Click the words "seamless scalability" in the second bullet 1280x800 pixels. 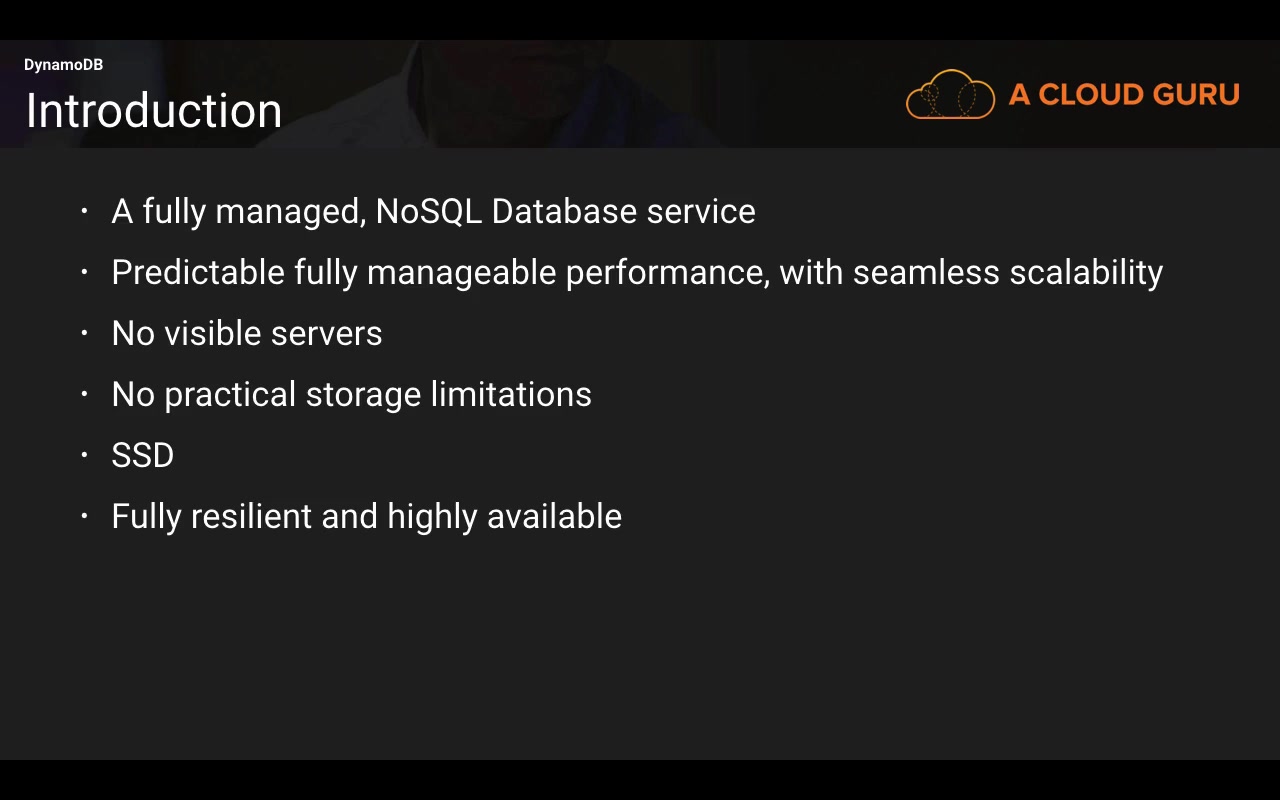click(x=1008, y=273)
